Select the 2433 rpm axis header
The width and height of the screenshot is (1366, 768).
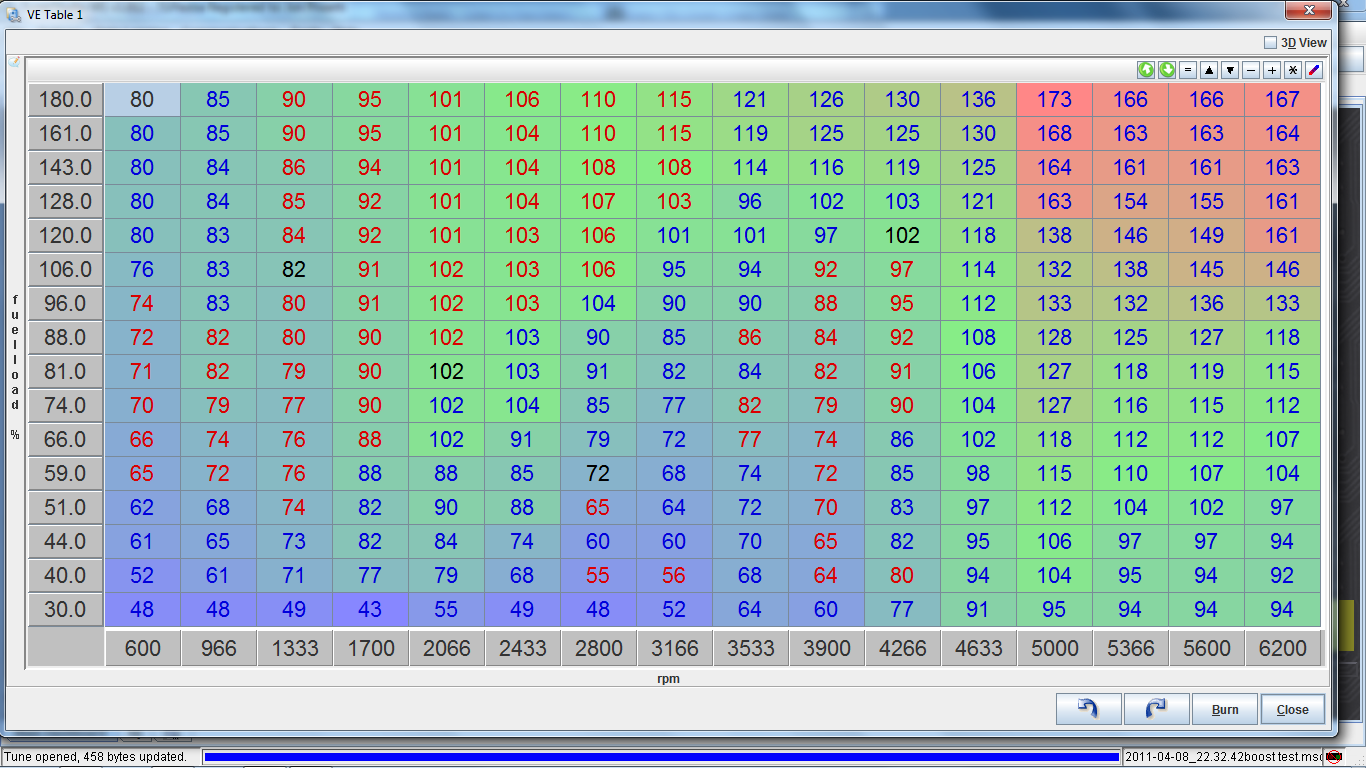[x=523, y=648]
